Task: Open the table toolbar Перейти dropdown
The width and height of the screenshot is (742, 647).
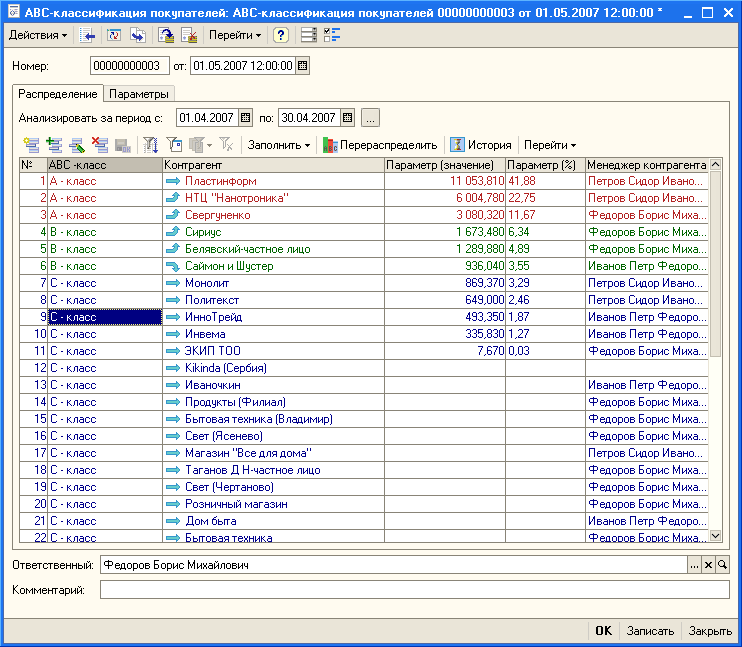Action: coord(549,145)
